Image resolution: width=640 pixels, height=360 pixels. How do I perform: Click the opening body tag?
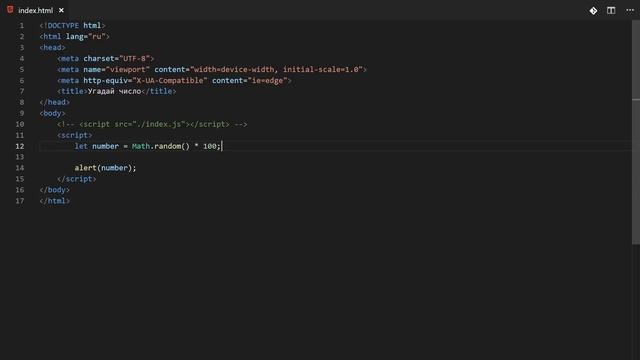[52, 113]
